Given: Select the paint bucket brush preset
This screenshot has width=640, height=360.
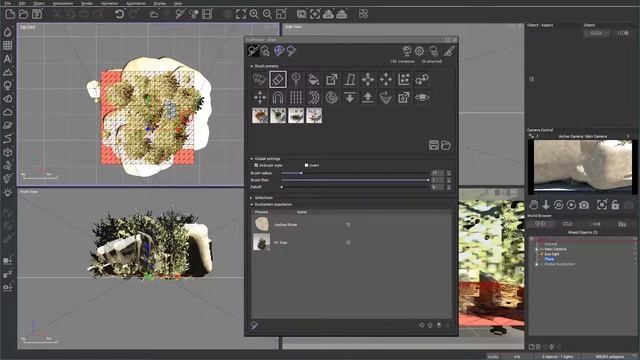Looking at the screenshot, I should coord(314,79).
